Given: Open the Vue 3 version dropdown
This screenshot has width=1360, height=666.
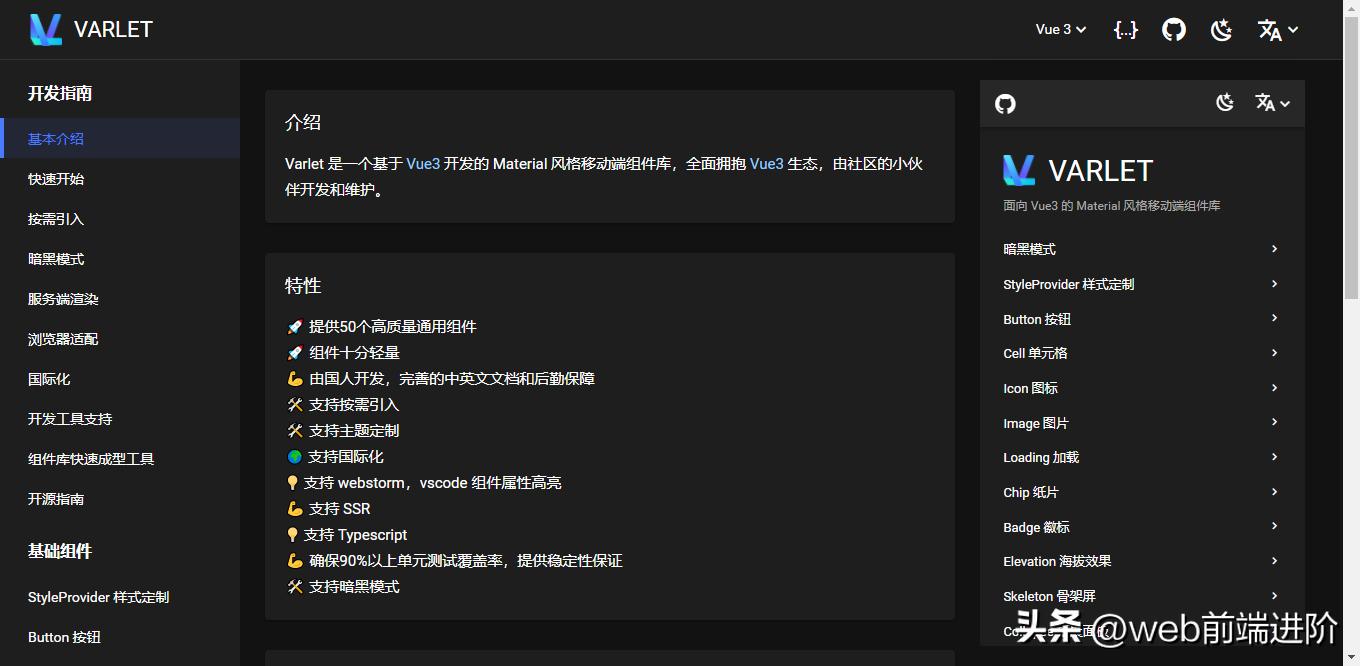Looking at the screenshot, I should pos(1060,29).
